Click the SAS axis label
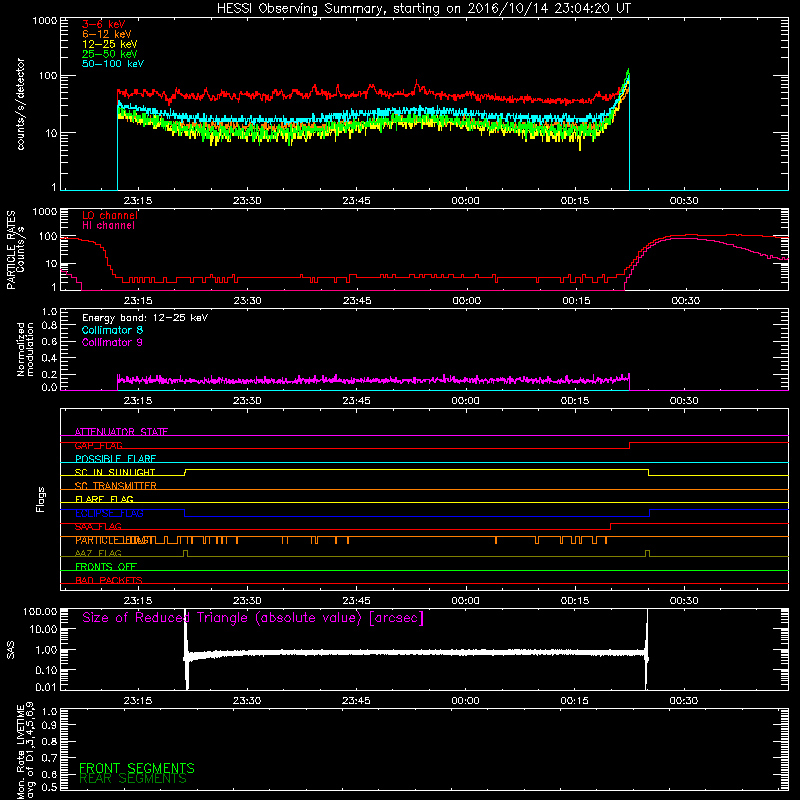 point(11,650)
